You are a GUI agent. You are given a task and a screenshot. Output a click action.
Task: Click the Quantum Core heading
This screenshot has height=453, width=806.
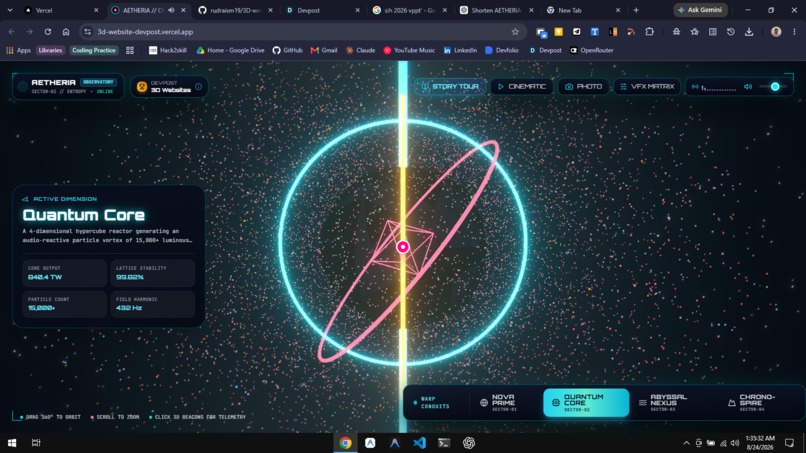tap(84, 215)
